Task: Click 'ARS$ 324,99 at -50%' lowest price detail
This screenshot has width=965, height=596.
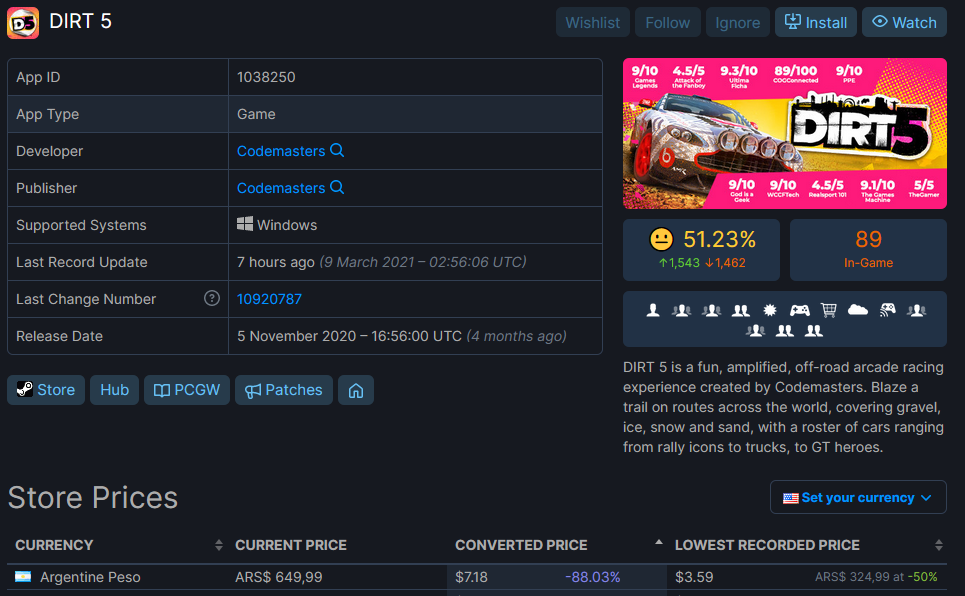Action: 876,577
